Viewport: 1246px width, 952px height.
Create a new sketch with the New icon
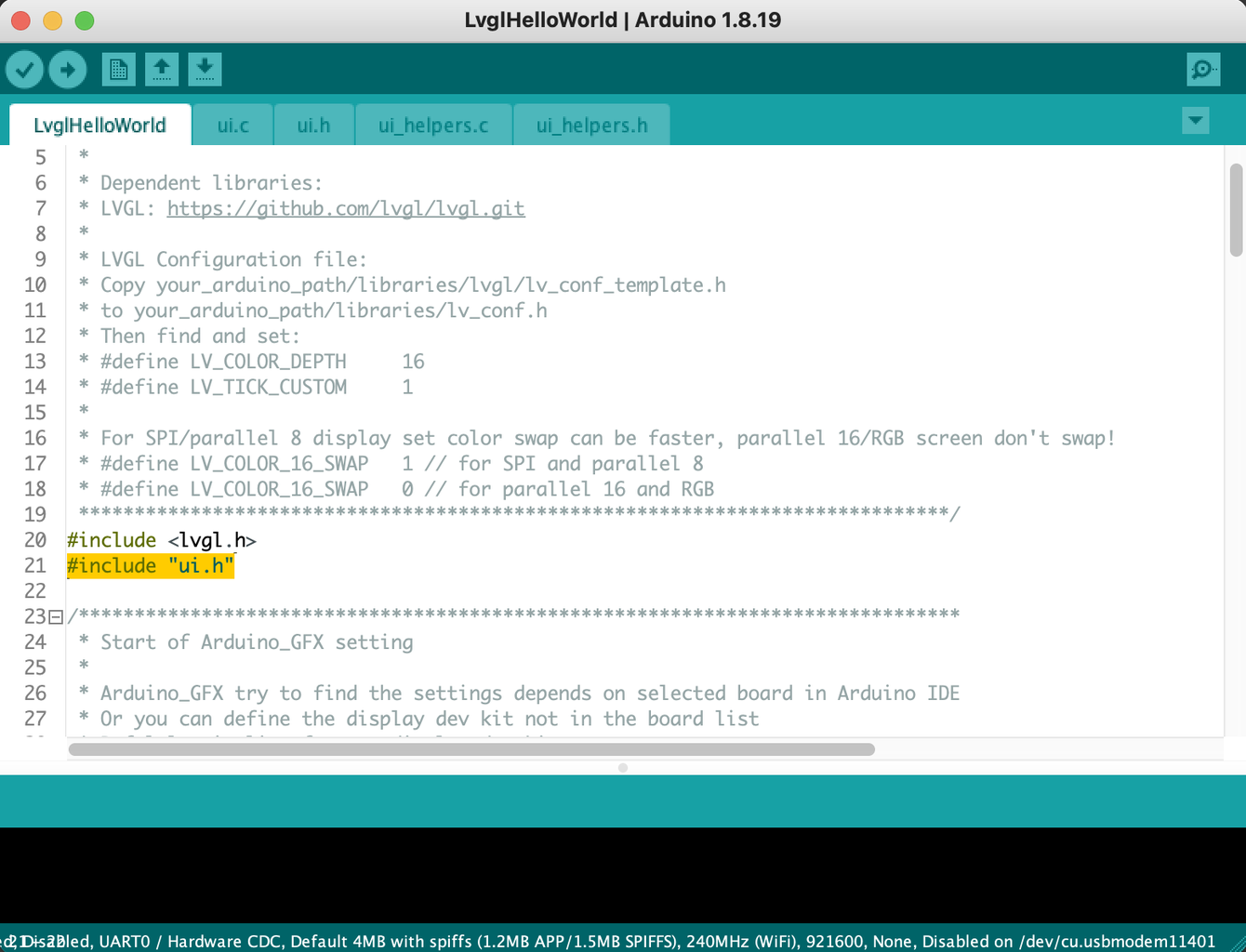(x=118, y=70)
